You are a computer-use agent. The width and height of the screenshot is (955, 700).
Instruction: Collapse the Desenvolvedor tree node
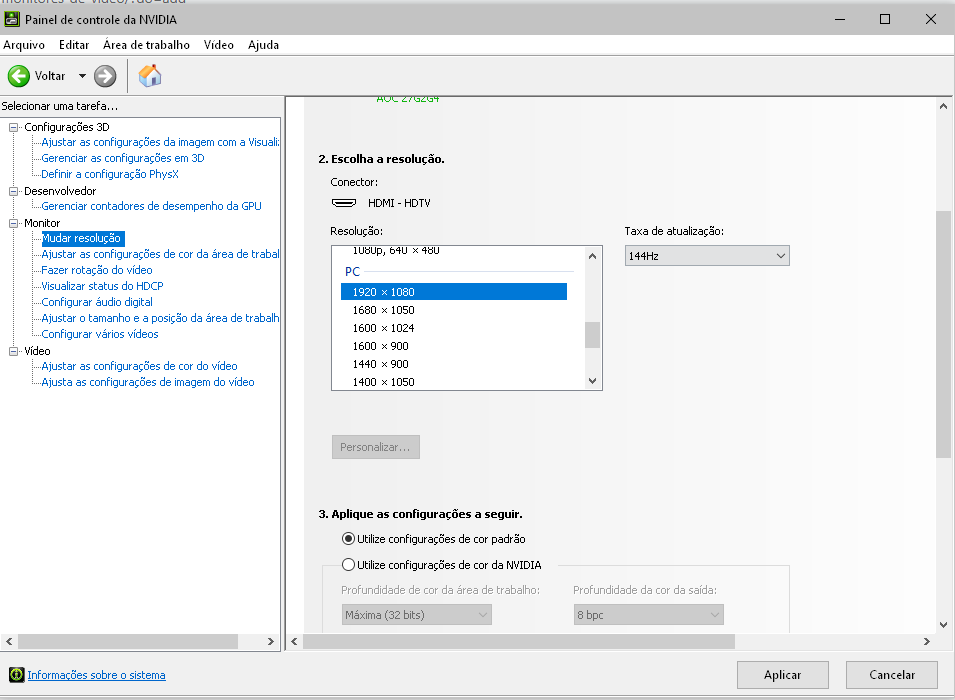coord(13,191)
